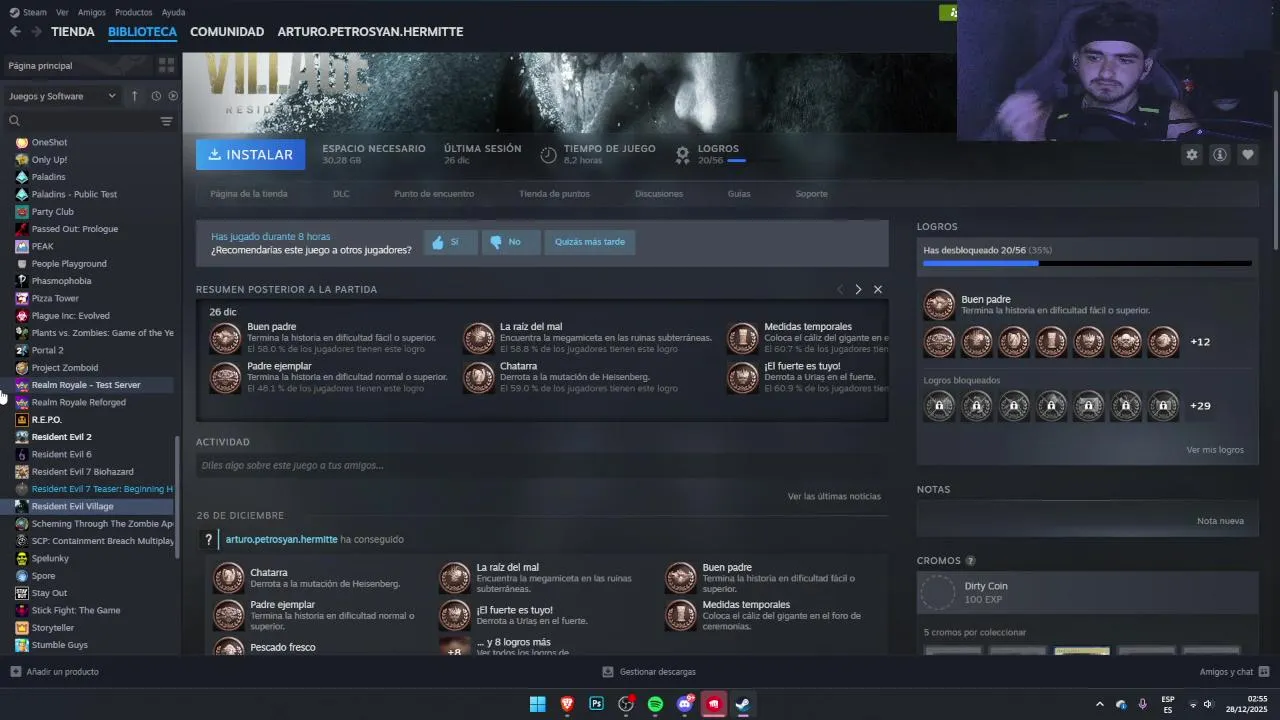Screen dimensions: 1280x720
Task: Open the DLC tab of the game
Action: [x=341, y=194]
